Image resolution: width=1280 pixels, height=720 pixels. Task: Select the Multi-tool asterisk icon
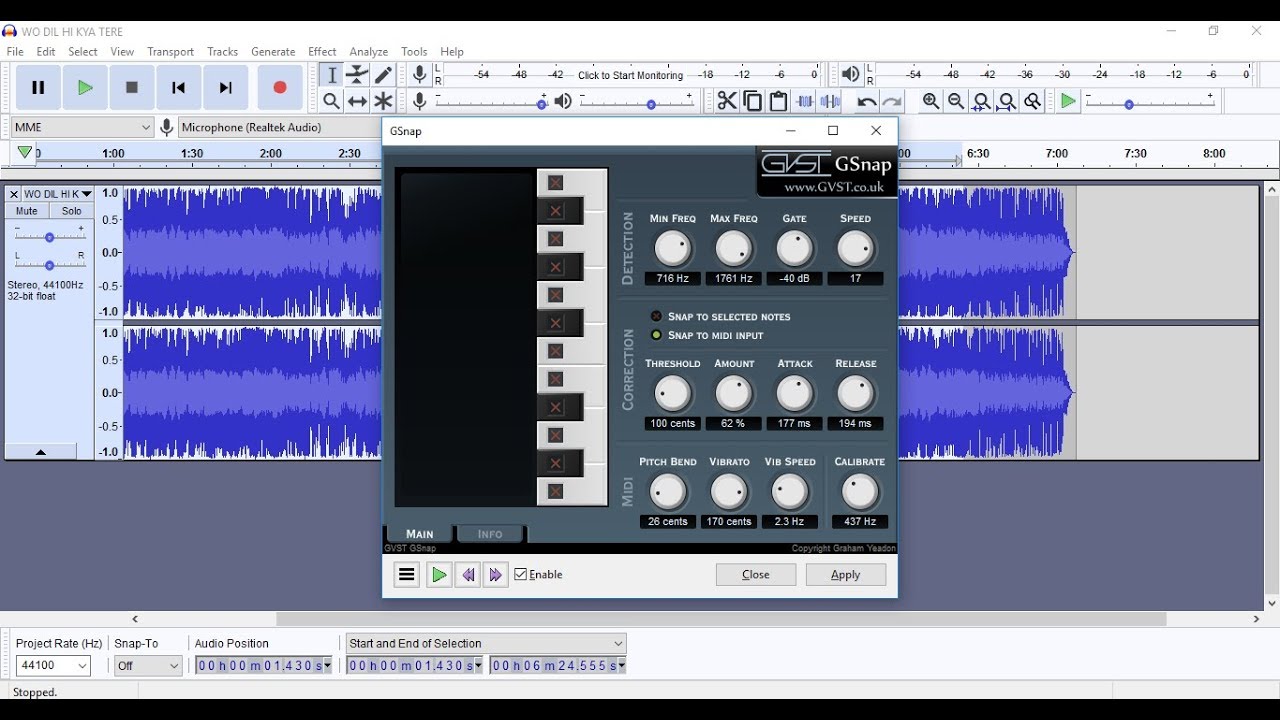(x=383, y=101)
